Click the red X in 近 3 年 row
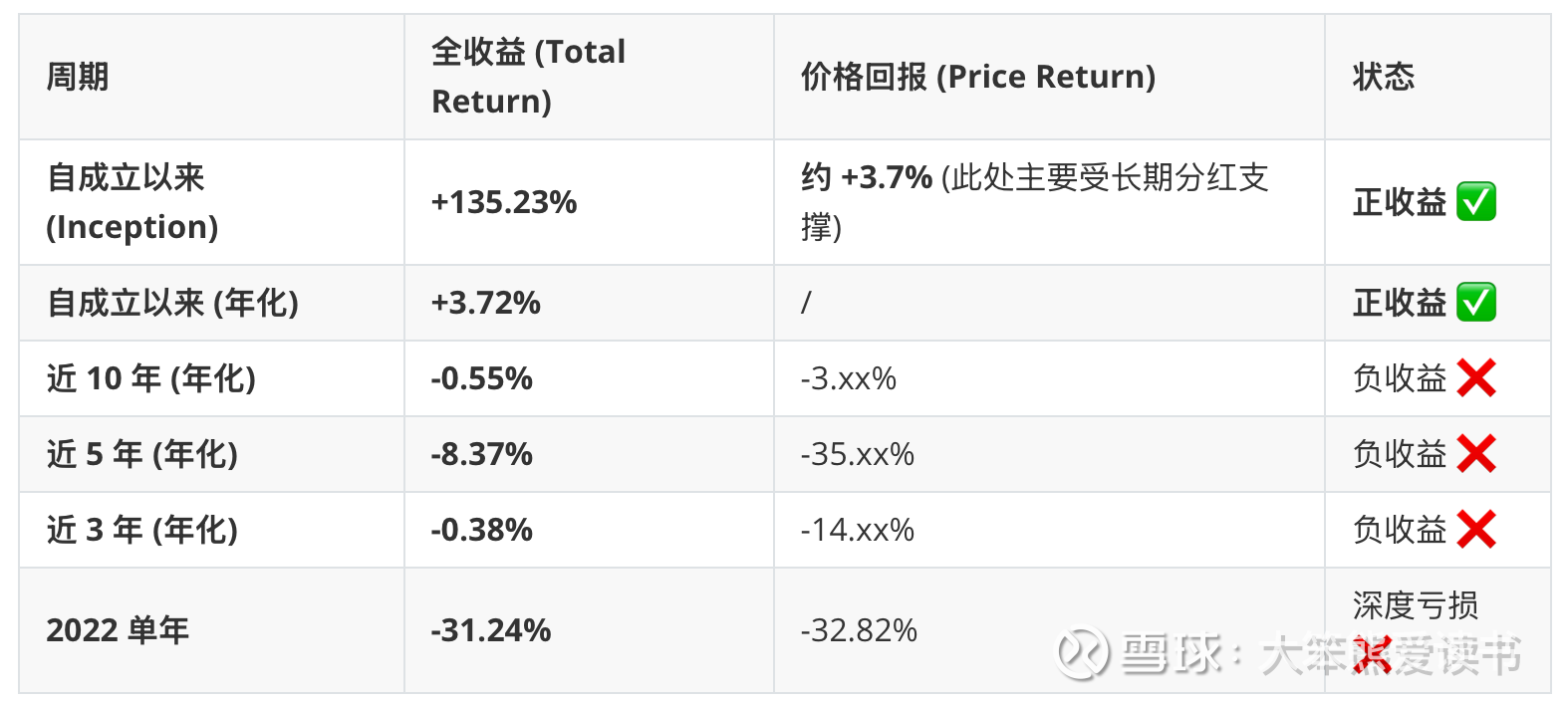Image resolution: width=1568 pixels, height=703 pixels. (x=1475, y=530)
